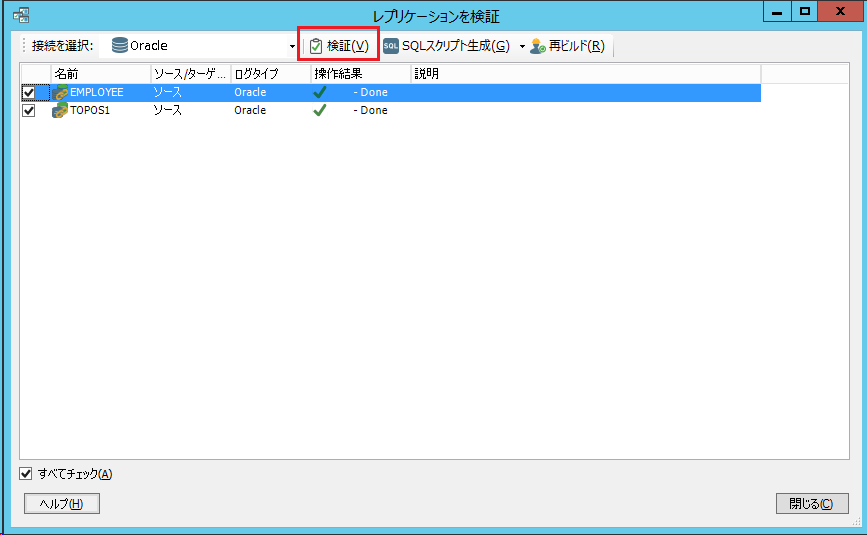Click the 閉じる(C) button
Viewport: 867px width, 535px height.
pos(811,504)
